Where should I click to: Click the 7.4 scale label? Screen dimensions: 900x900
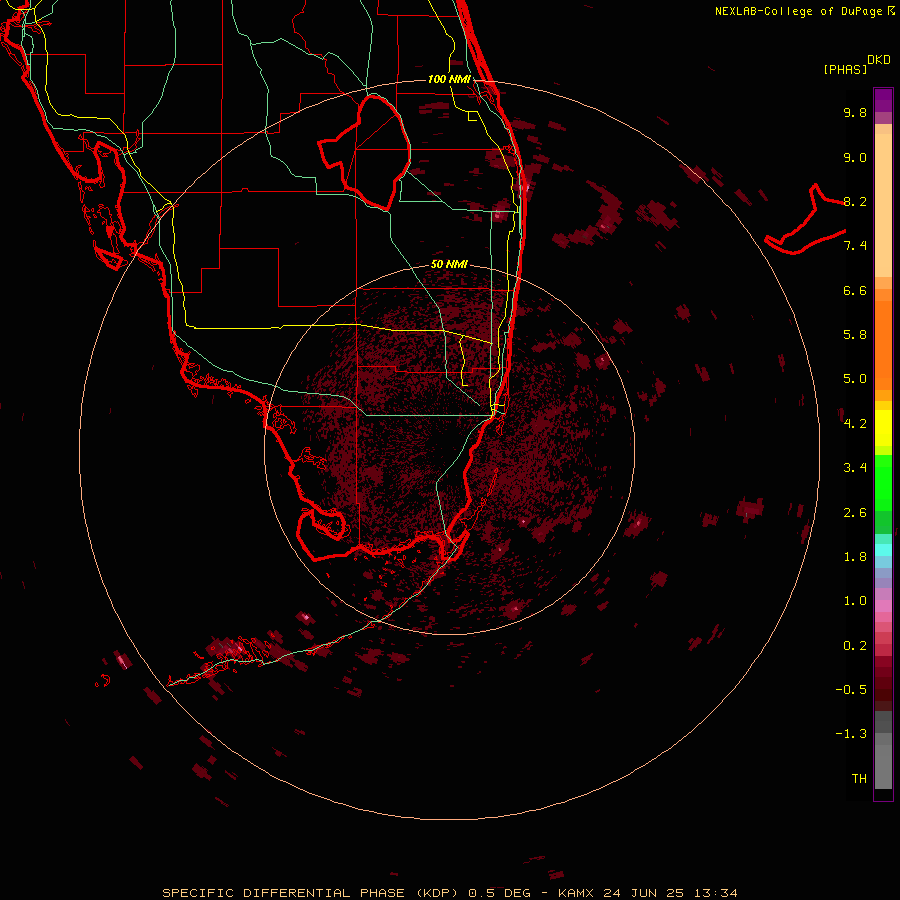855,246
